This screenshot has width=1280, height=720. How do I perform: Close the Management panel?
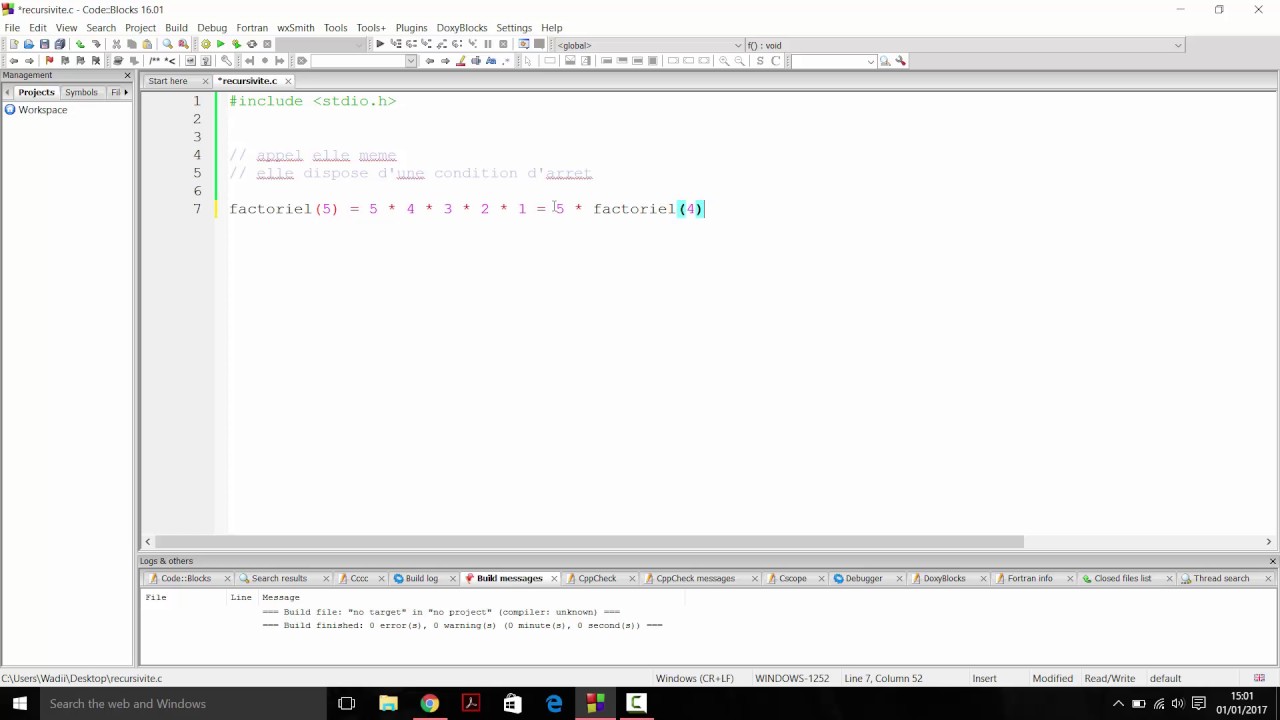[x=127, y=75]
